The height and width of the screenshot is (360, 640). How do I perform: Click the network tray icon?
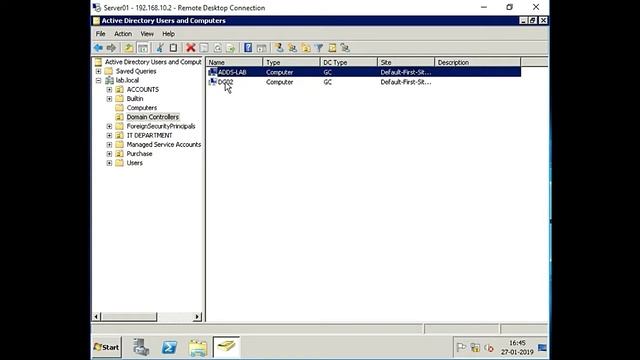tap(475, 348)
